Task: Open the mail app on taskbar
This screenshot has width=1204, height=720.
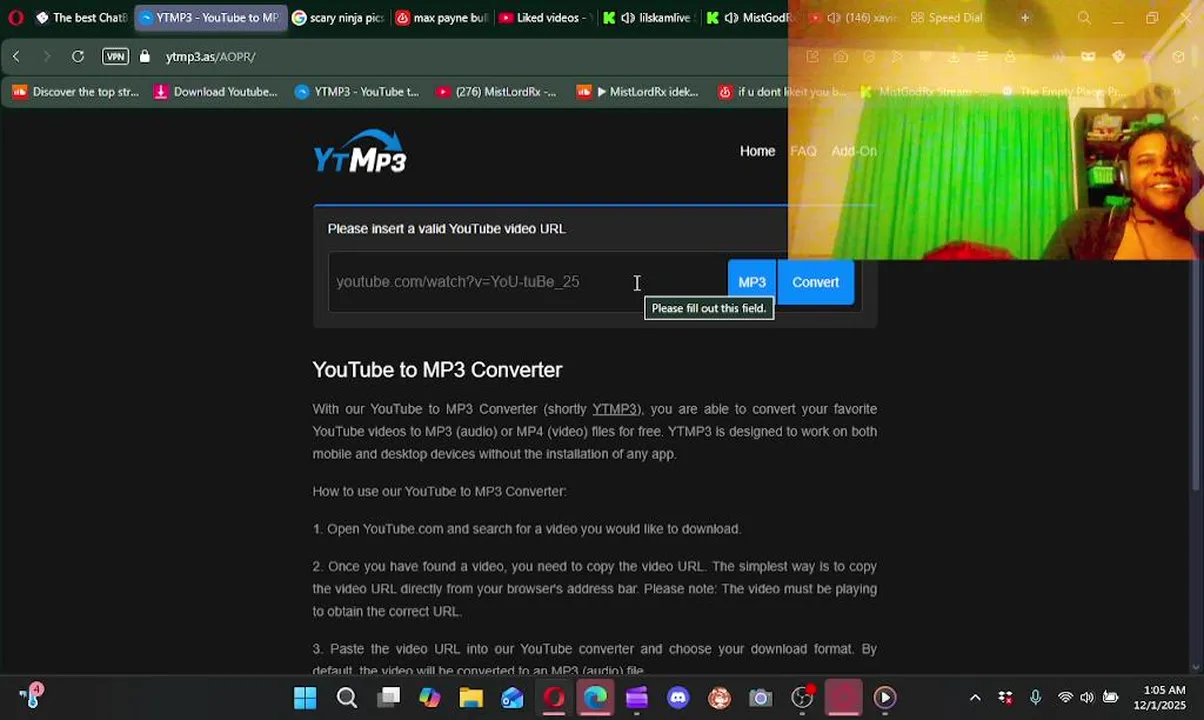Action: coord(512,697)
